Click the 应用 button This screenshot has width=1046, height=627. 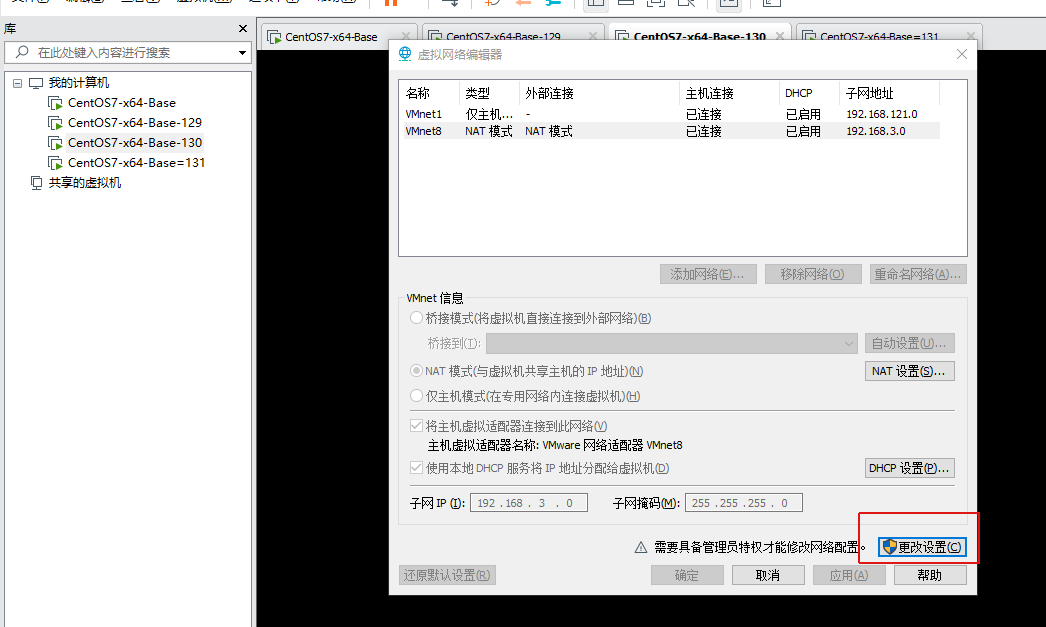[x=849, y=575]
